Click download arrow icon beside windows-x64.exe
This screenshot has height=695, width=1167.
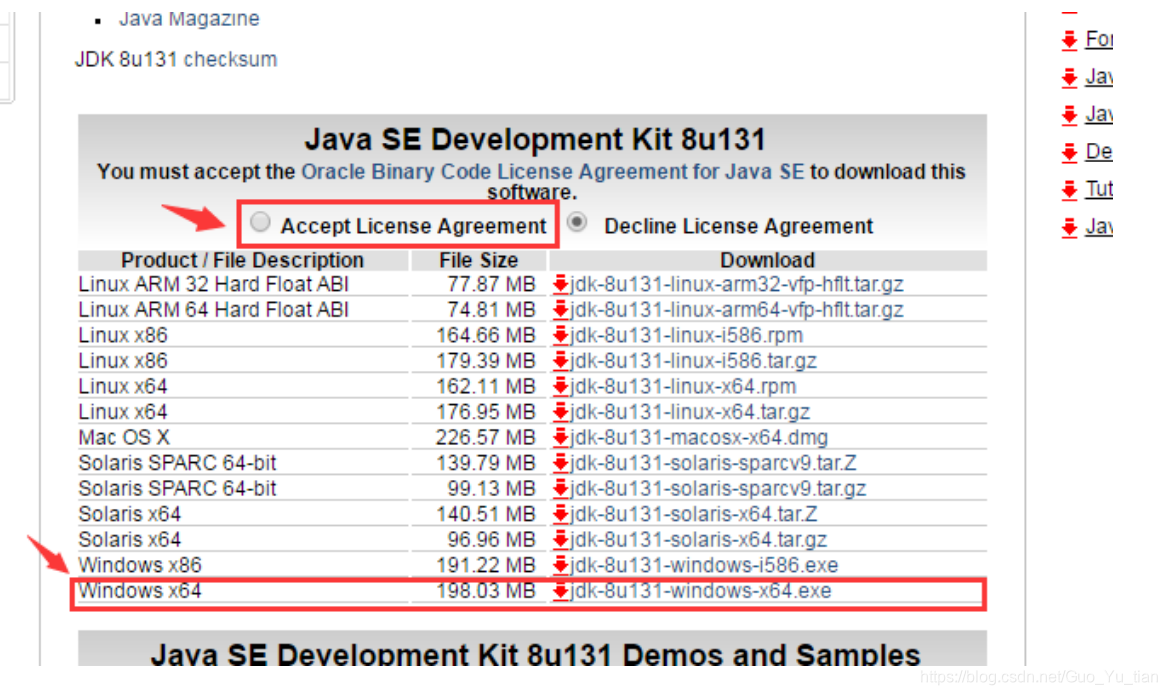[x=561, y=591]
